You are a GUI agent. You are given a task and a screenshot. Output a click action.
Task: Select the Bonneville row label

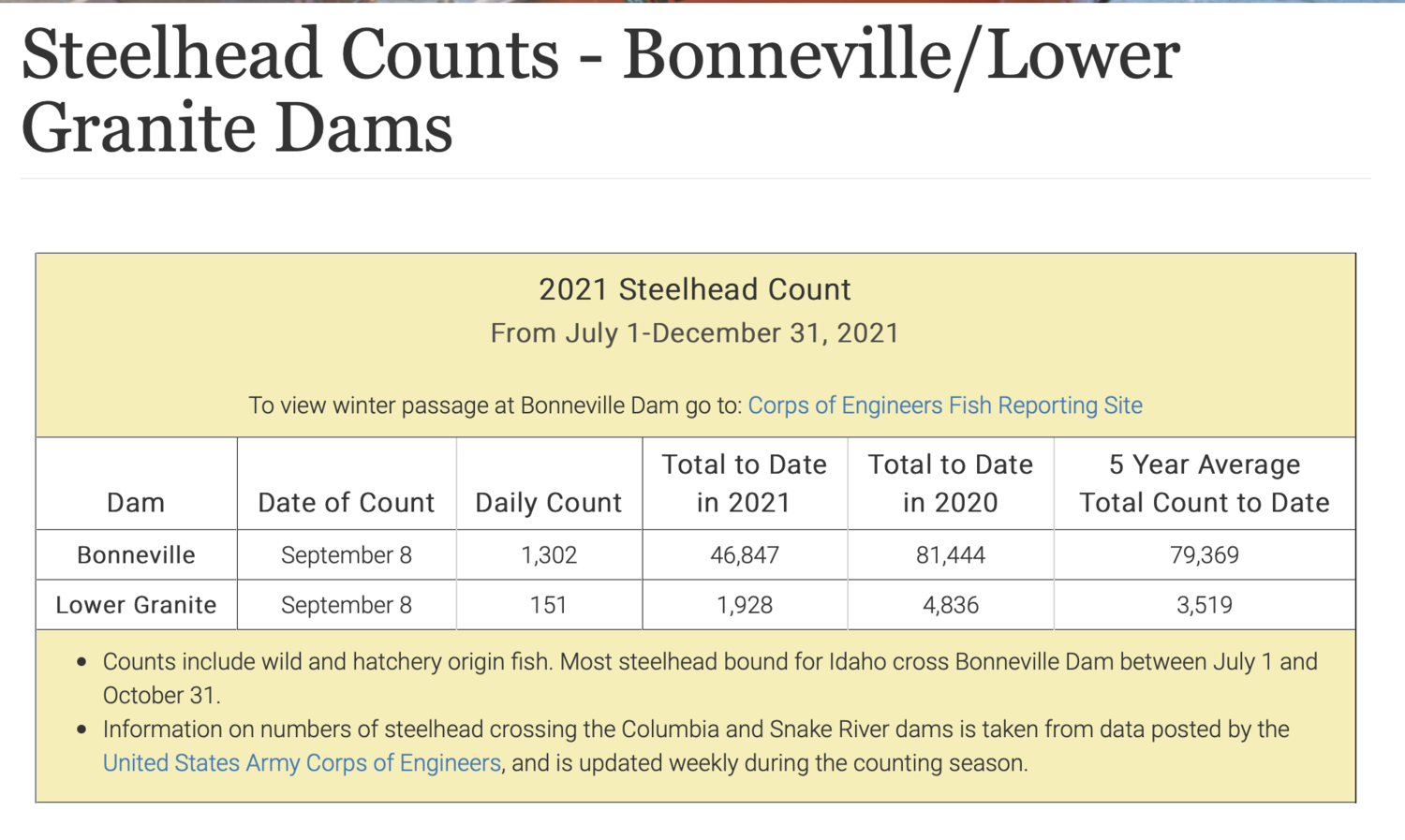(x=136, y=555)
